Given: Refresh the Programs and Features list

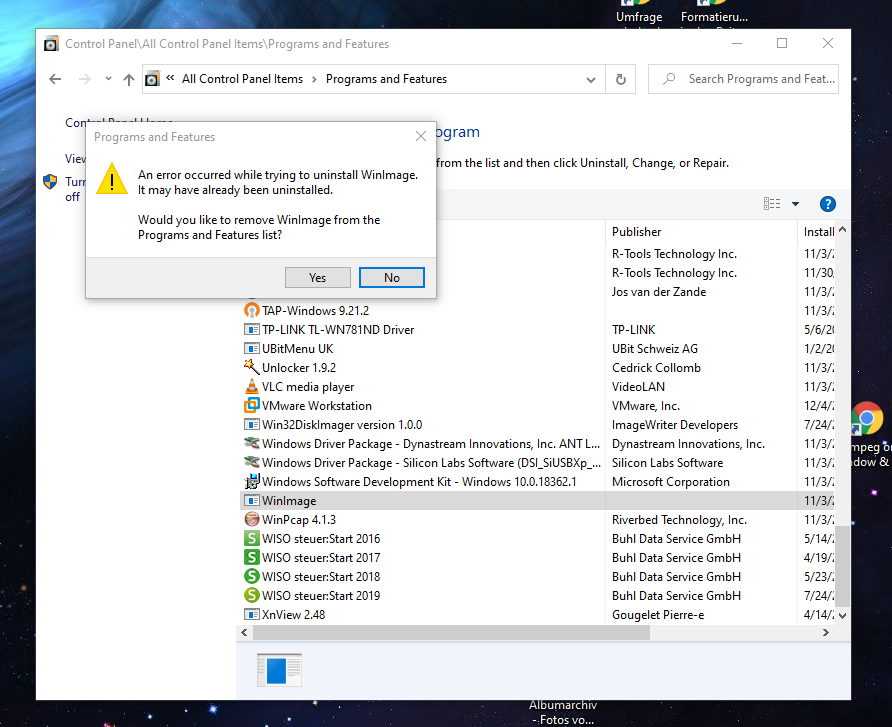Looking at the screenshot, I should pos(621,79).
